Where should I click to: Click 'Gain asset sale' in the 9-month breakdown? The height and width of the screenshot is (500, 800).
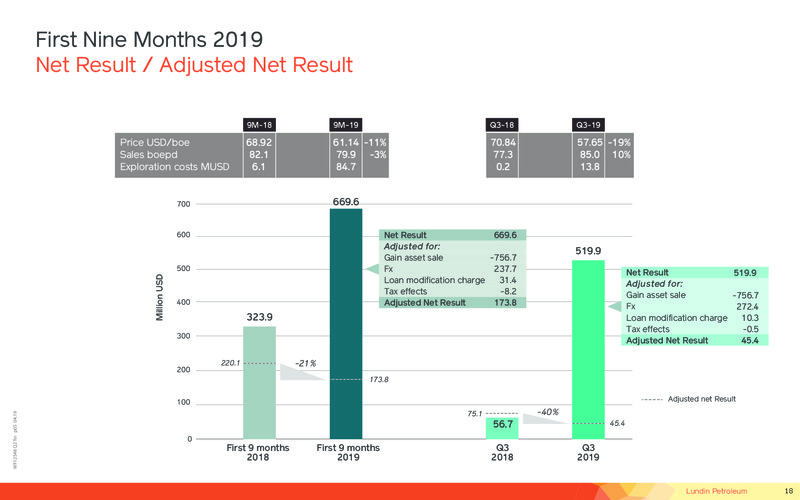coord(413,258)
